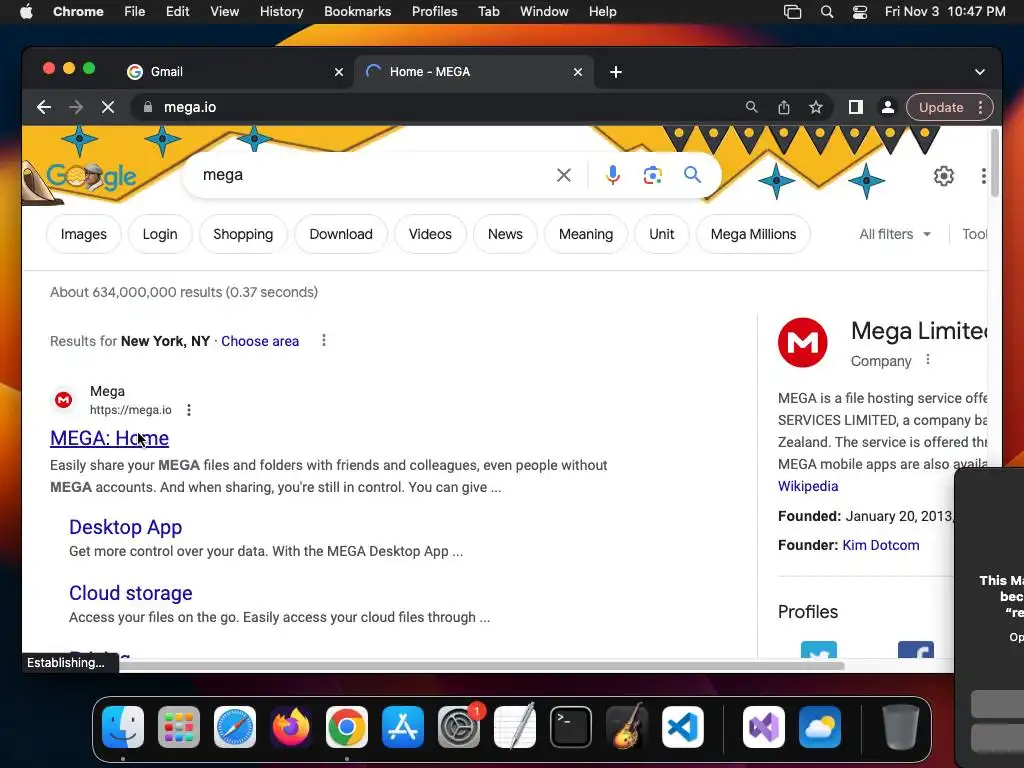1024x768 pixels.
Task: Apply the Download filter chip
Action: [341, 234]
